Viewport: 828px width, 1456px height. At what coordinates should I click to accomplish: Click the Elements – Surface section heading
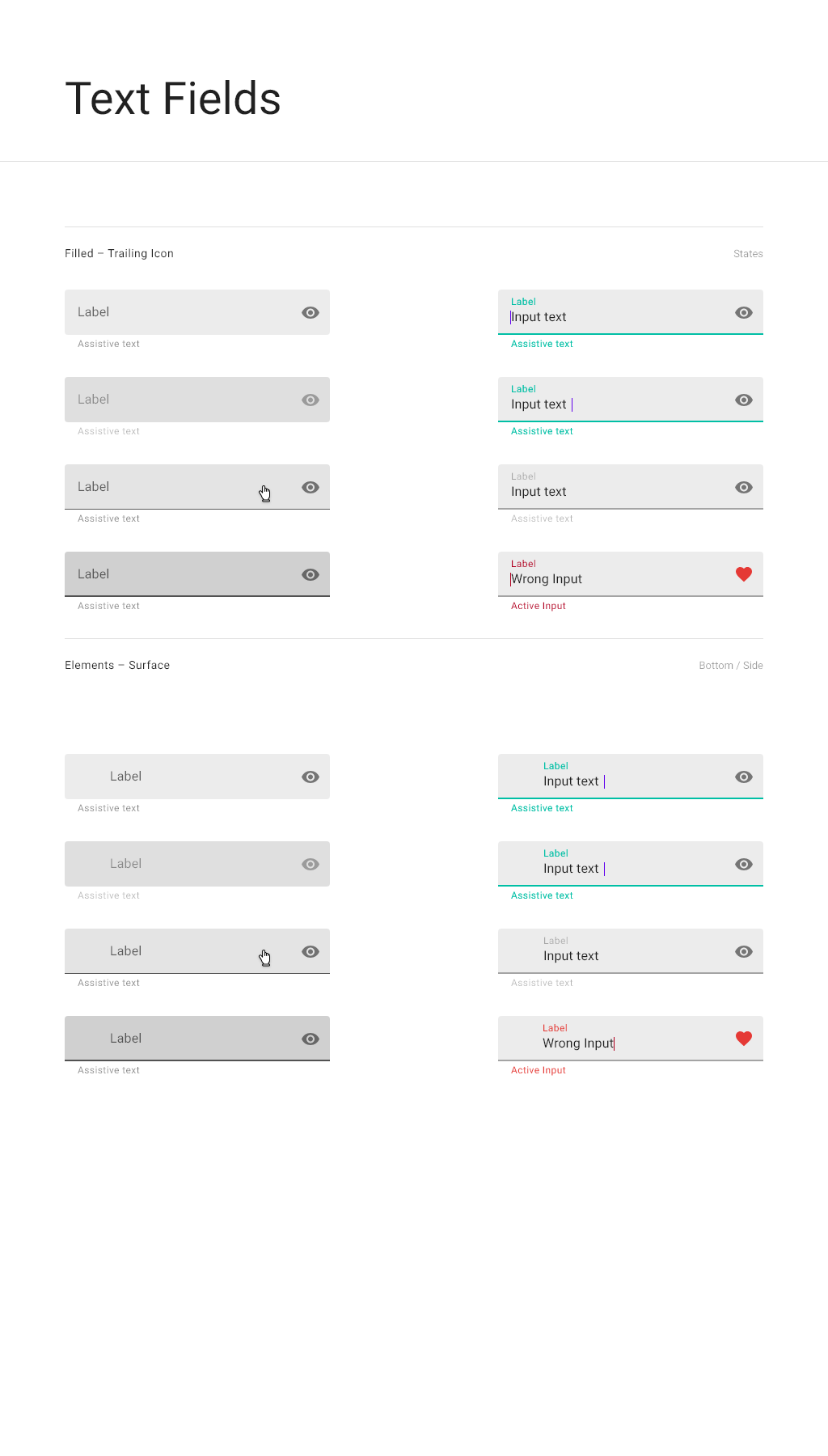click(x=117, y=665)
